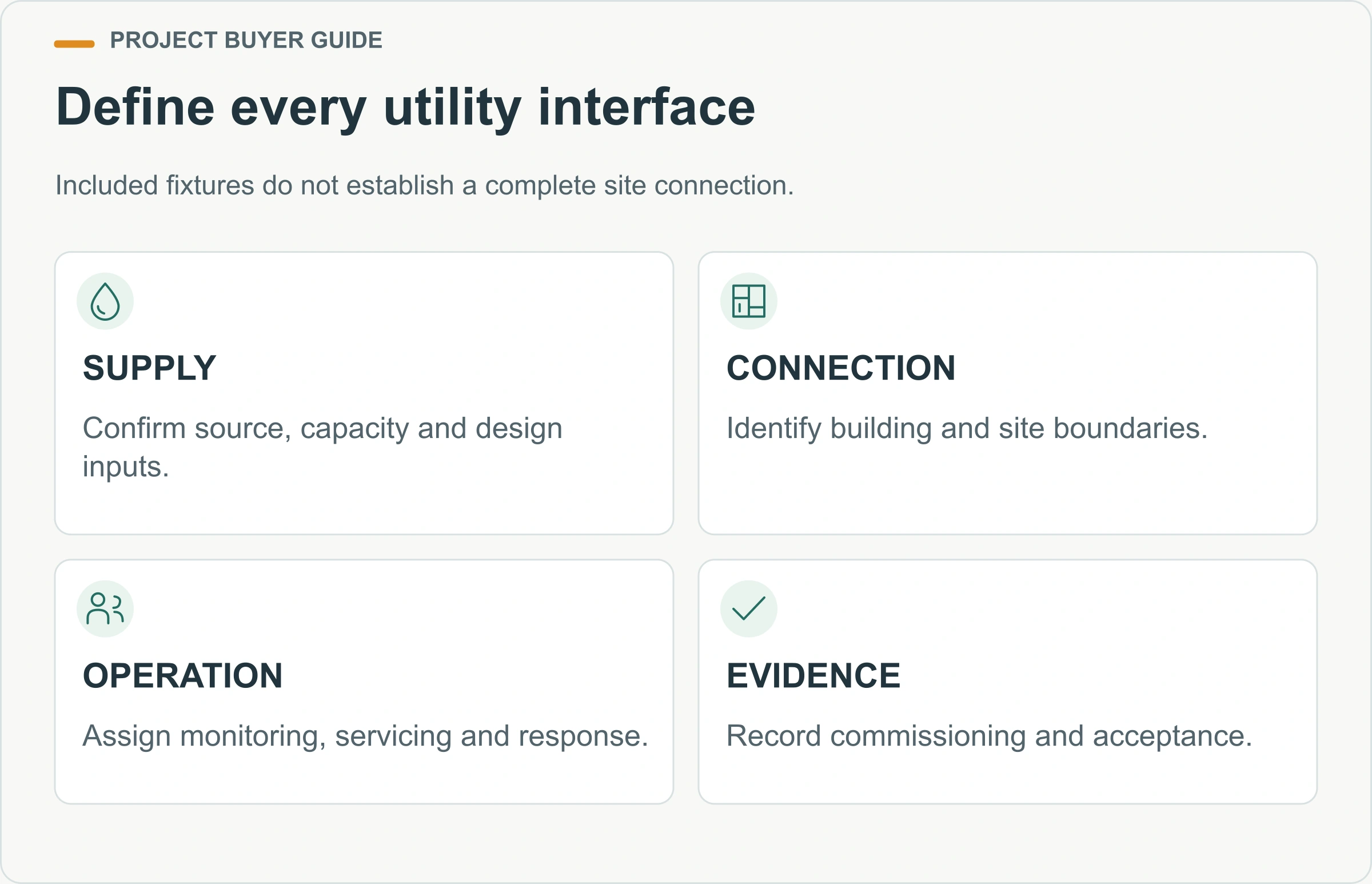Select the SUPPLY card heading

click(149, 368)
